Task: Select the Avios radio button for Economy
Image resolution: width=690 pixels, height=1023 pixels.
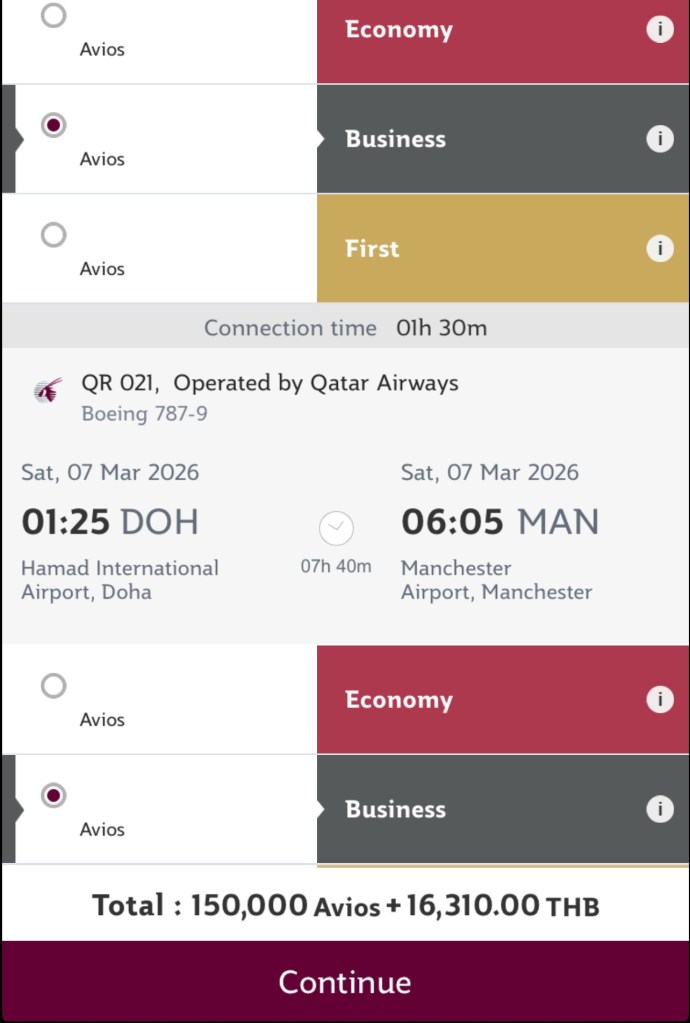Action: (x=53, y=16)
